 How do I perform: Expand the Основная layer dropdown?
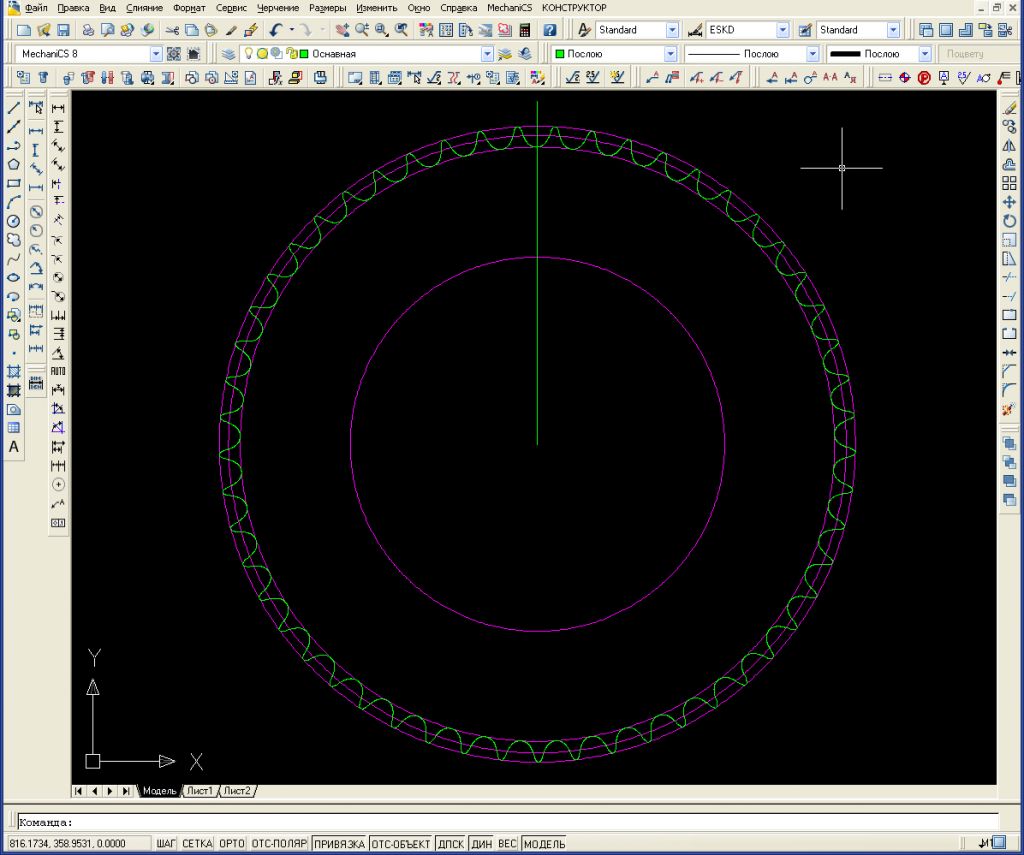coord(487,54)
